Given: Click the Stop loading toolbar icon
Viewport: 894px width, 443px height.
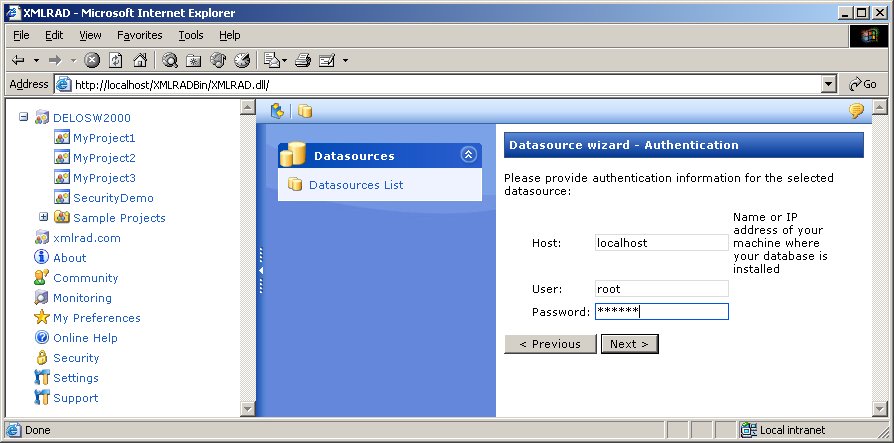Looking at the screenshot, I should [x=92, y=60].
